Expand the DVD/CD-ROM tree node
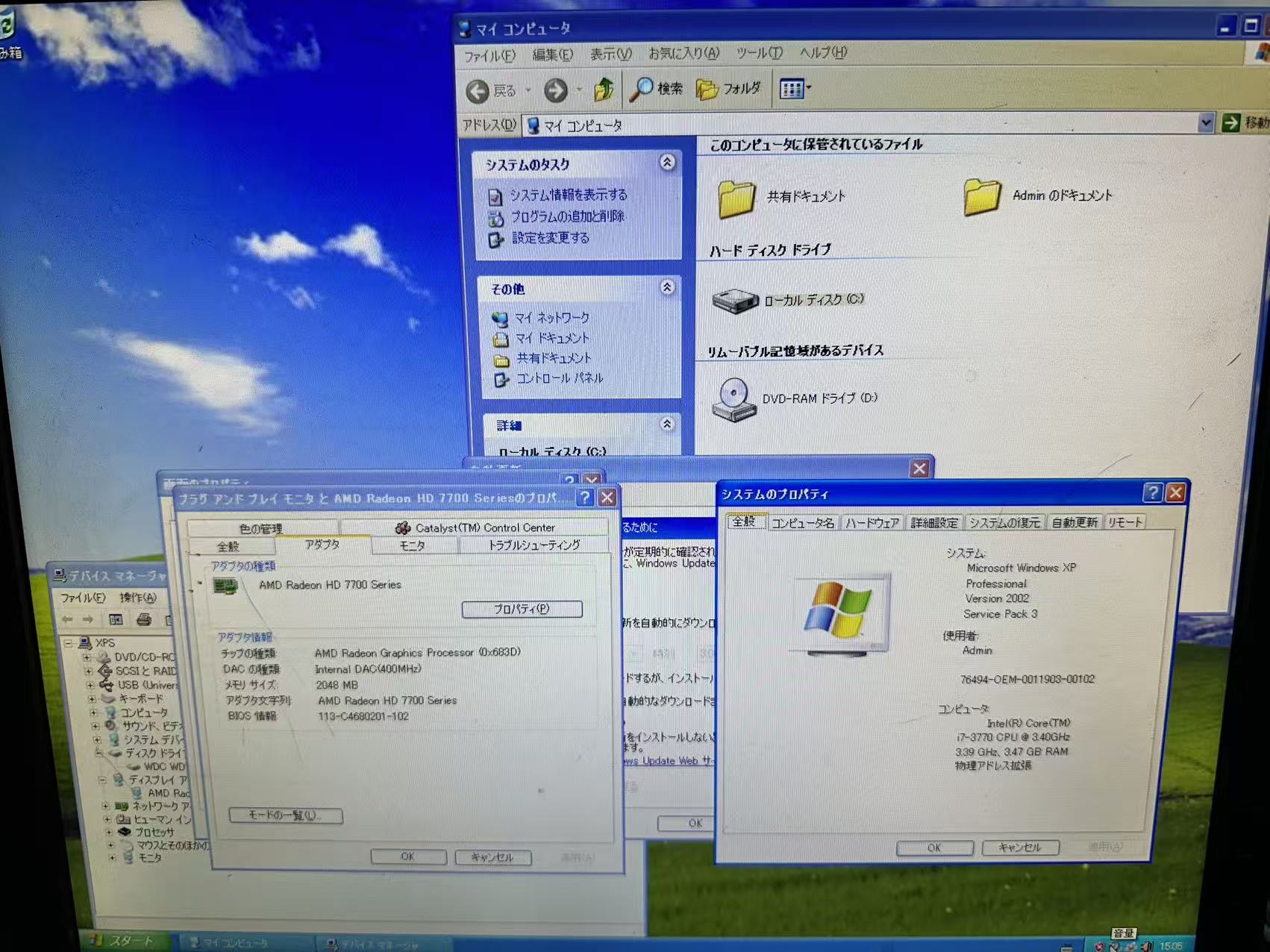This screenshot has height=952, width=1270. pyautogui.click(x=87, y=657)
